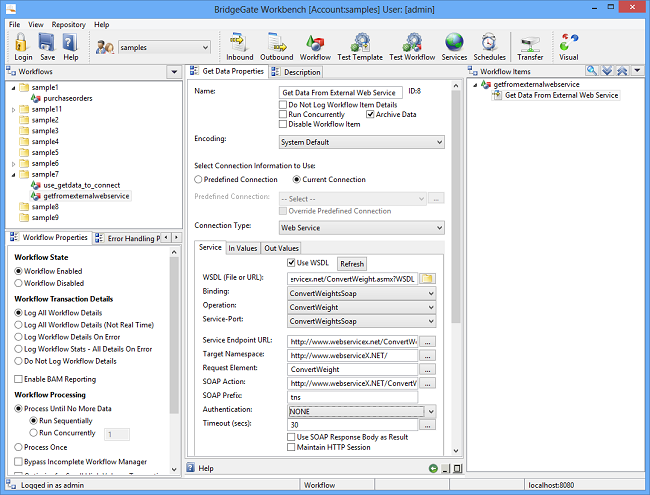Viewport: 650px width, 495px height.
Task: Click into the Timeout (secs) field
Action: 352,425
